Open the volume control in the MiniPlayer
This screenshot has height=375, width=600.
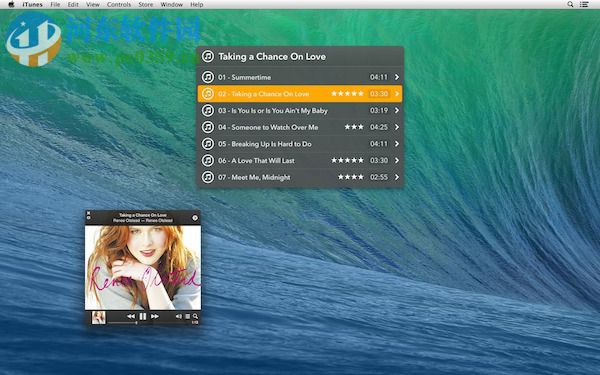[x=179, y=316]
